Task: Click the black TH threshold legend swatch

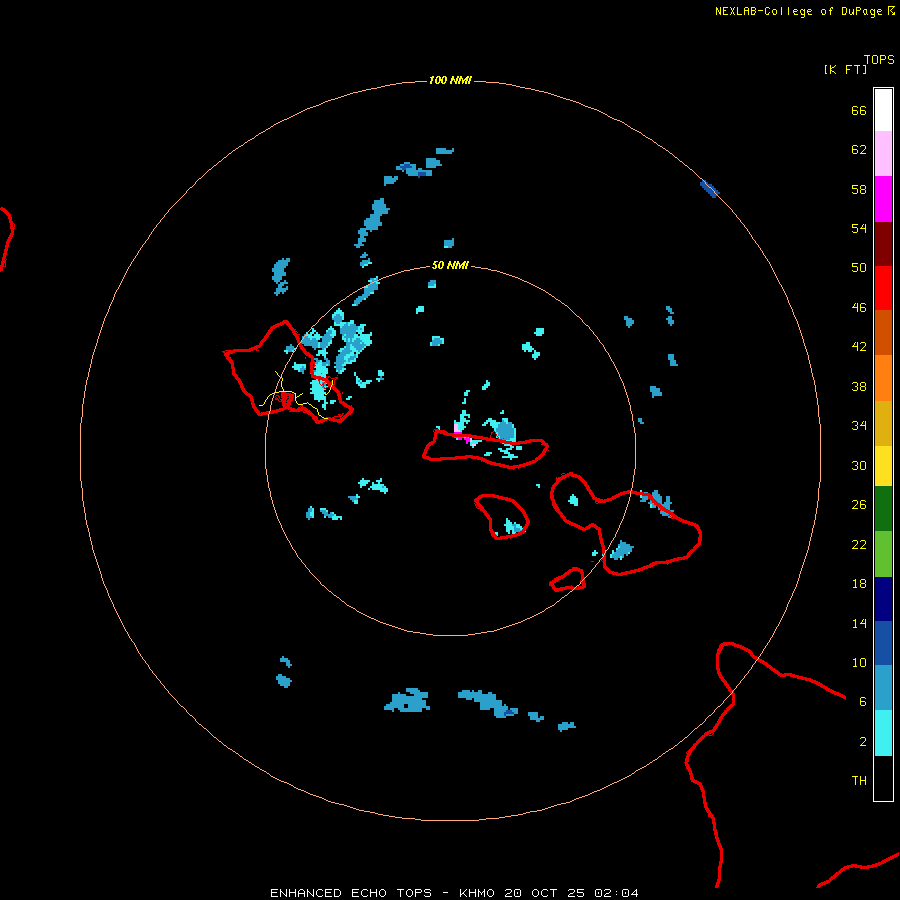Action: tap(883, 778)
